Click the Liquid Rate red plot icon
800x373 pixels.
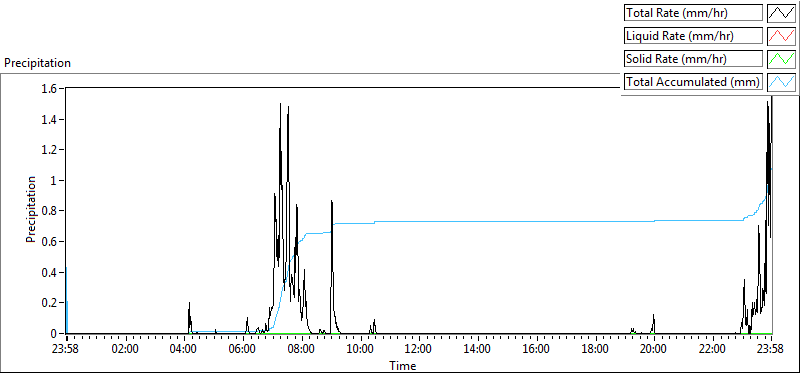782,36
